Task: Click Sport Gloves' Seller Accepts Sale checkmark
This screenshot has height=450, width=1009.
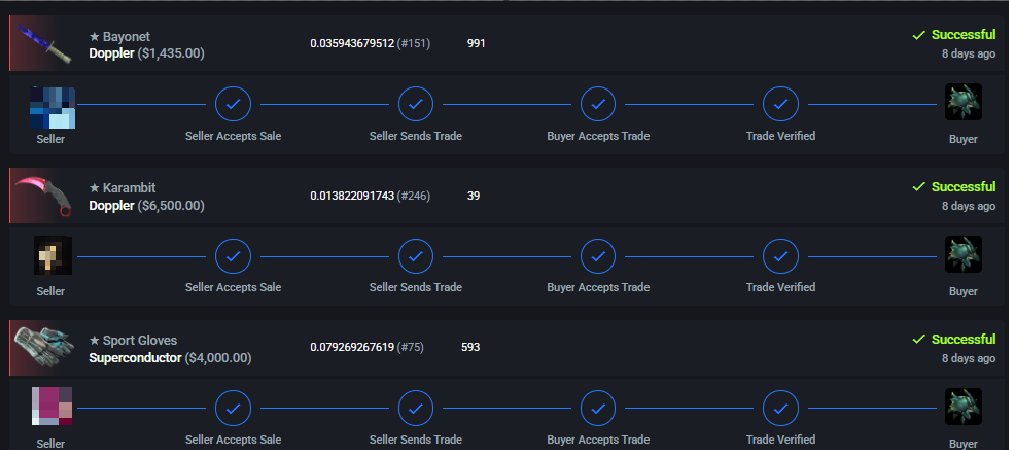Action: point(233,408)
